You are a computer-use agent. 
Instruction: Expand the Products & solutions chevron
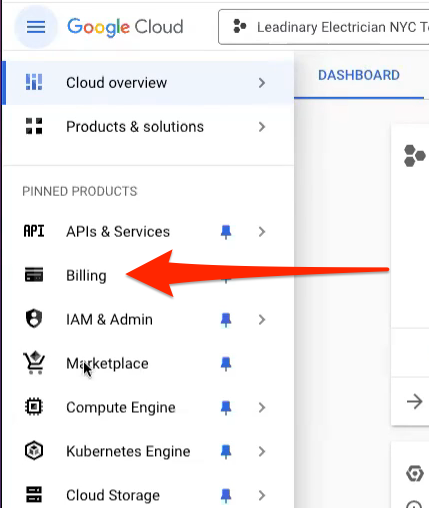262,127
